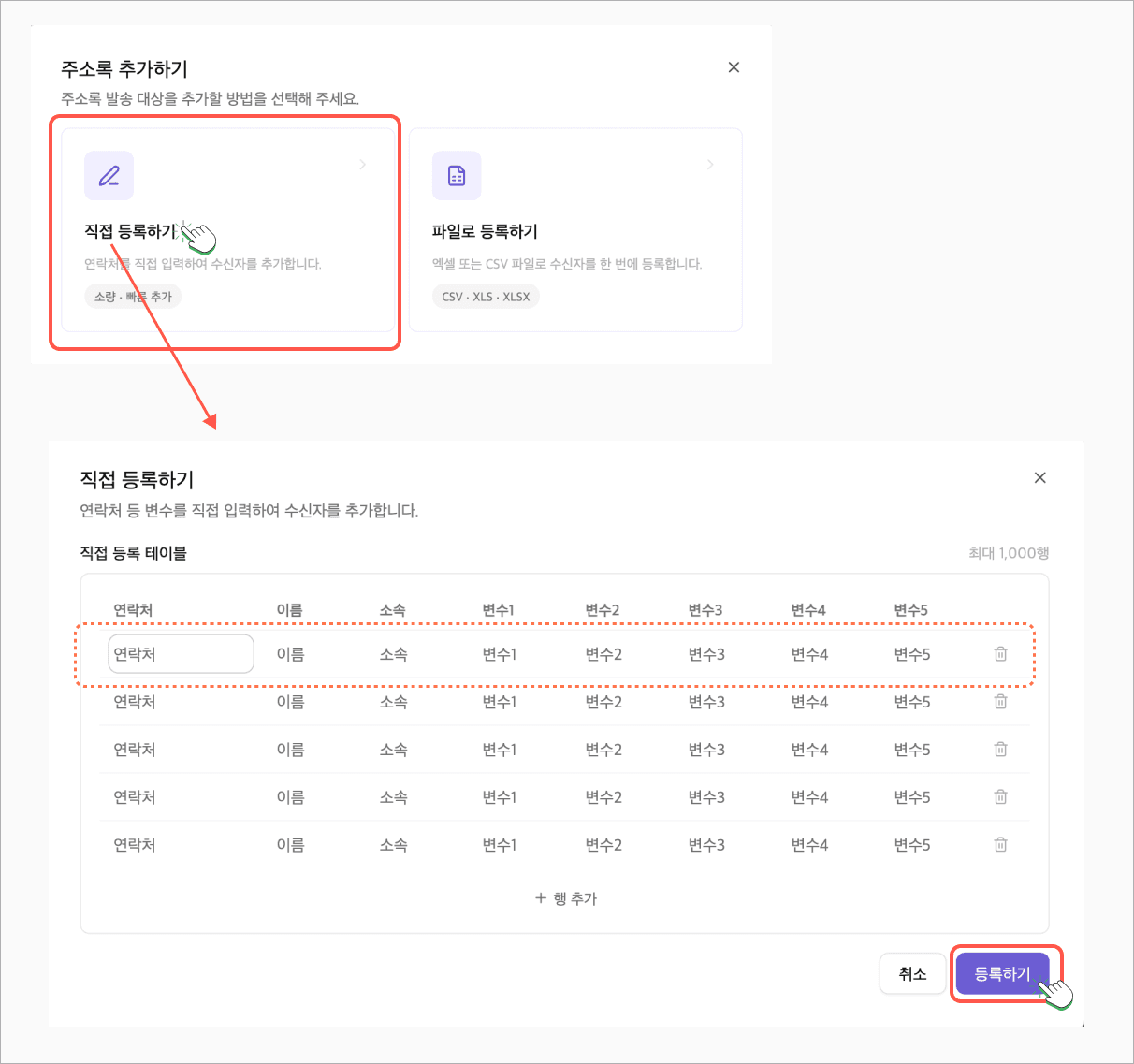Screen dimensions: 1134x1064
Task: Close the 주소록 추가하기 dialog
Action: (x=734, y=67)
